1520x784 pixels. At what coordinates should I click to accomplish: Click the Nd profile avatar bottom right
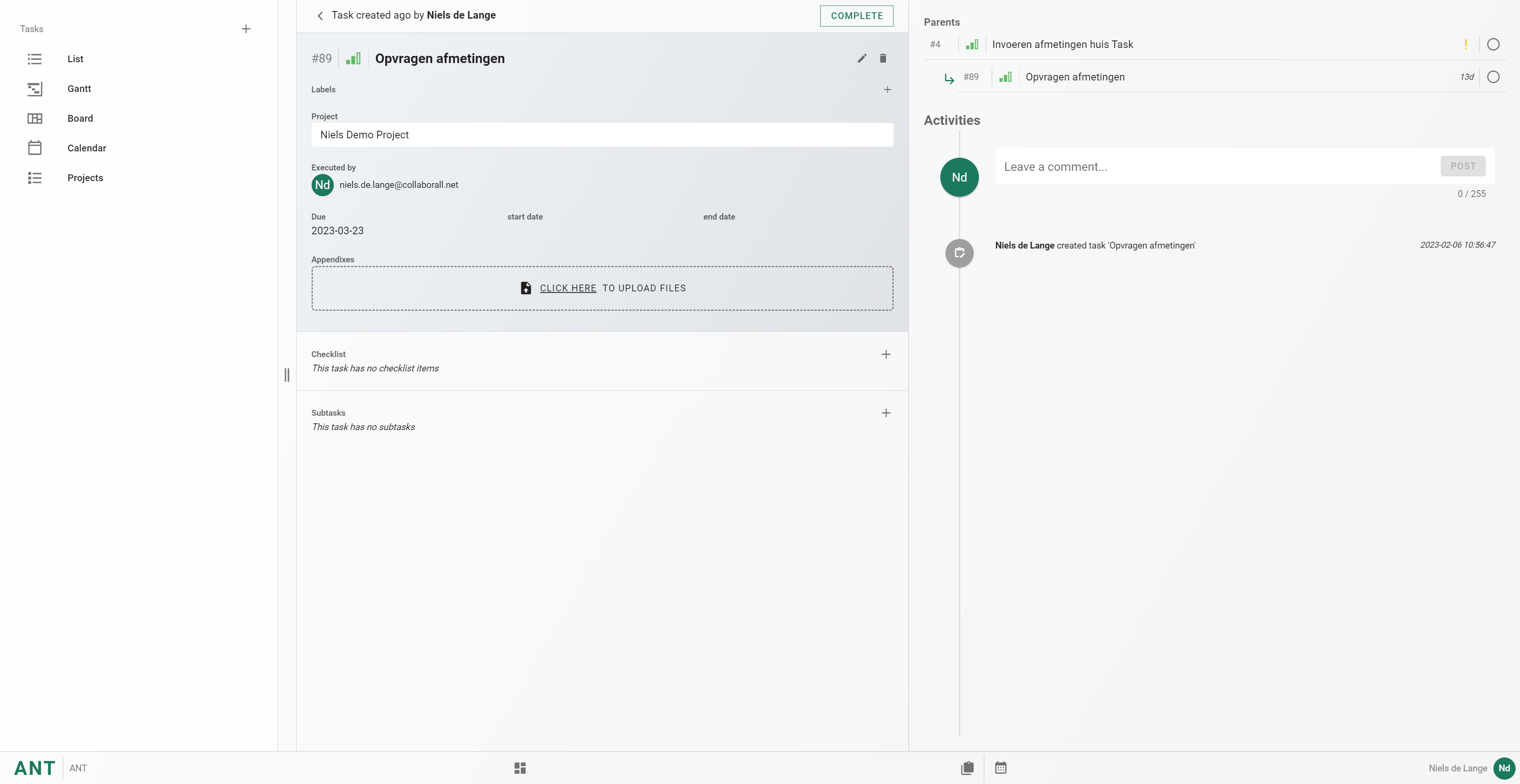pyautogui.click(x=1503, y=768)
